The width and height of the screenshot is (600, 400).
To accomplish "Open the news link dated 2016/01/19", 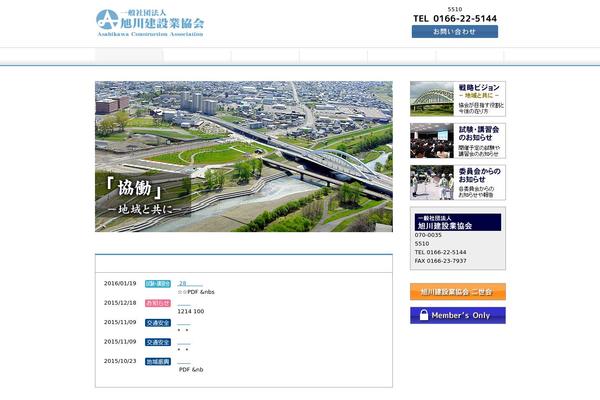I will [x=190, y=284].
